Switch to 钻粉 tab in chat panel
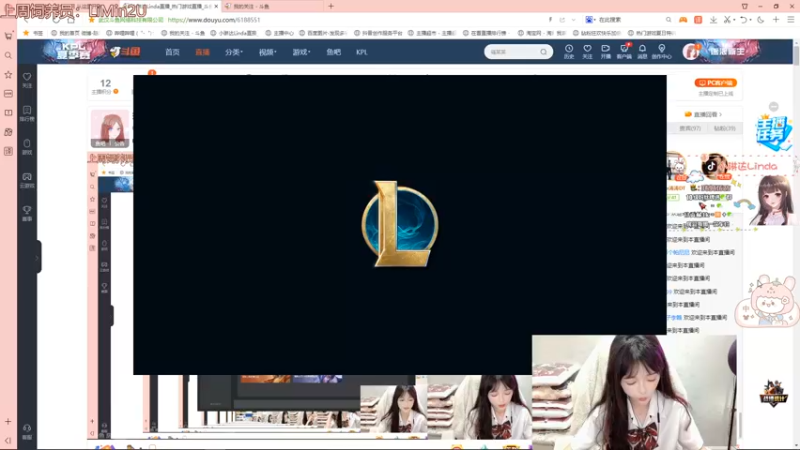The width and height of the screenshot is (800, 450). tap(724, 129)
